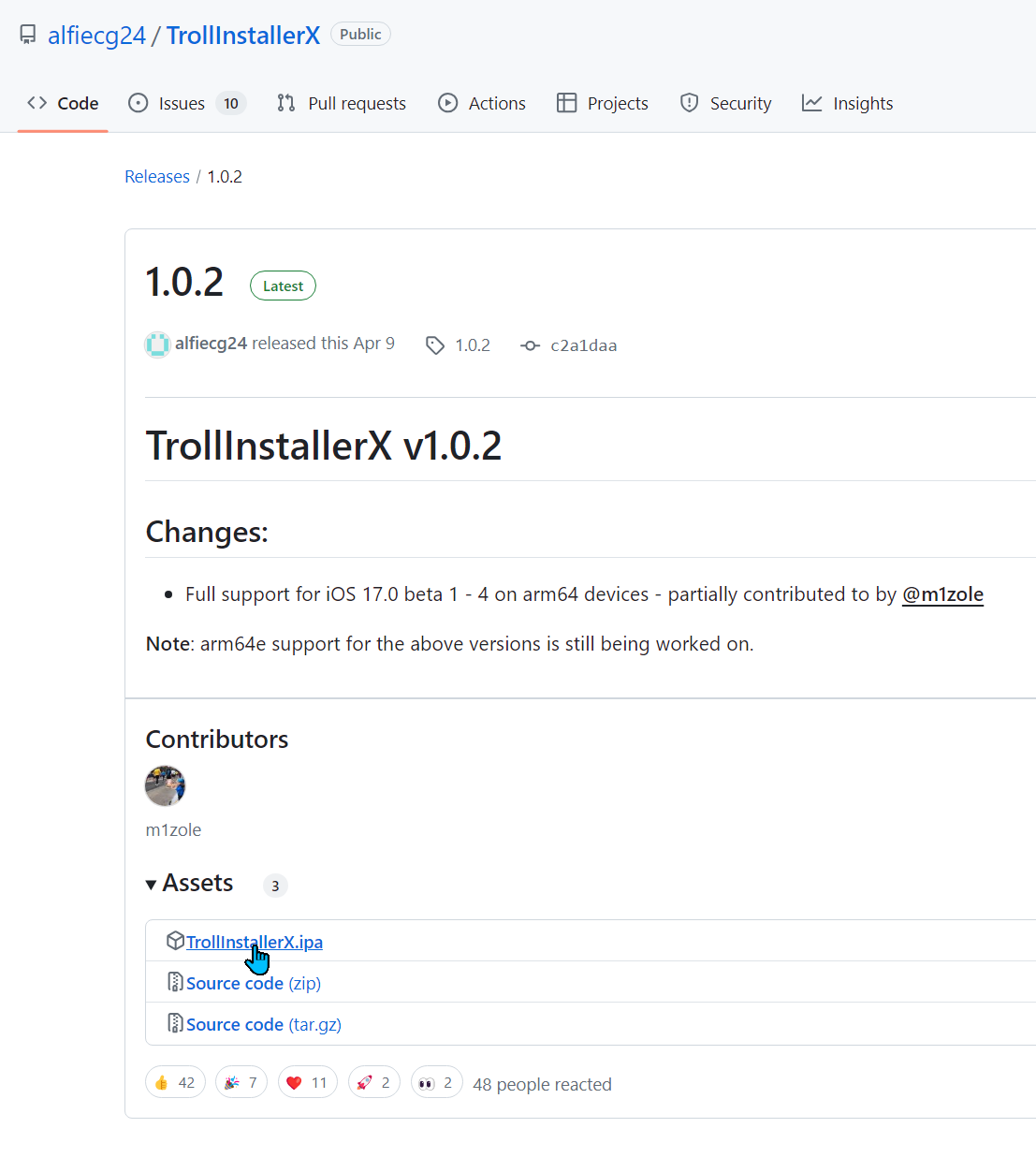
Task: Open the Insights tab
Action: tap(848, 103)
